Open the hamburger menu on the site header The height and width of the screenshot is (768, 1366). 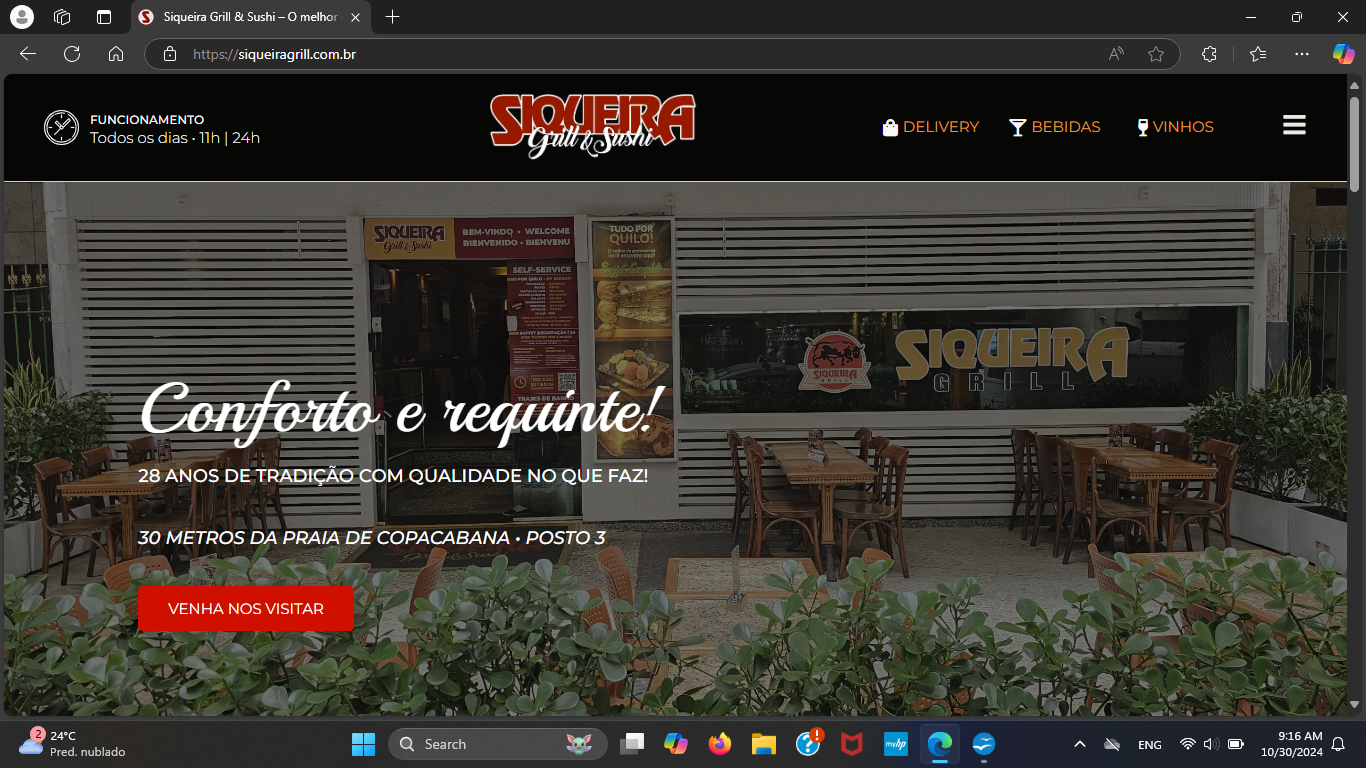click(1294, 125)
